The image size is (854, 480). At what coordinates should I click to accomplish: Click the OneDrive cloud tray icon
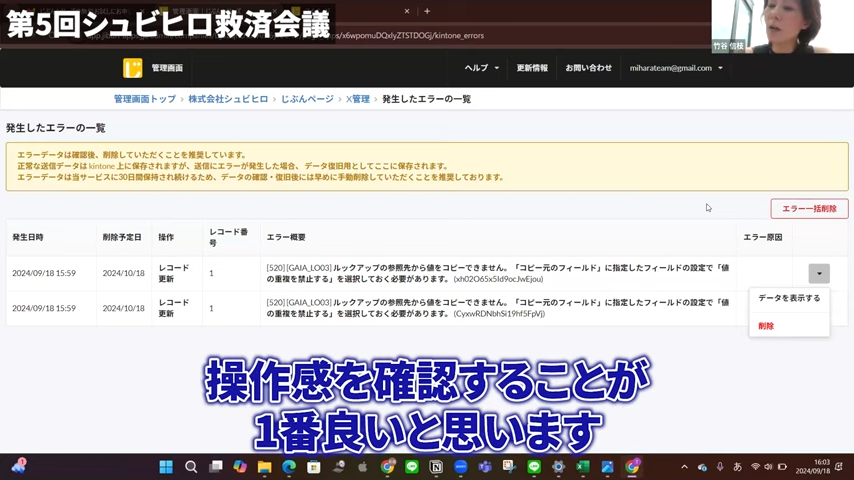coord(703,467)
